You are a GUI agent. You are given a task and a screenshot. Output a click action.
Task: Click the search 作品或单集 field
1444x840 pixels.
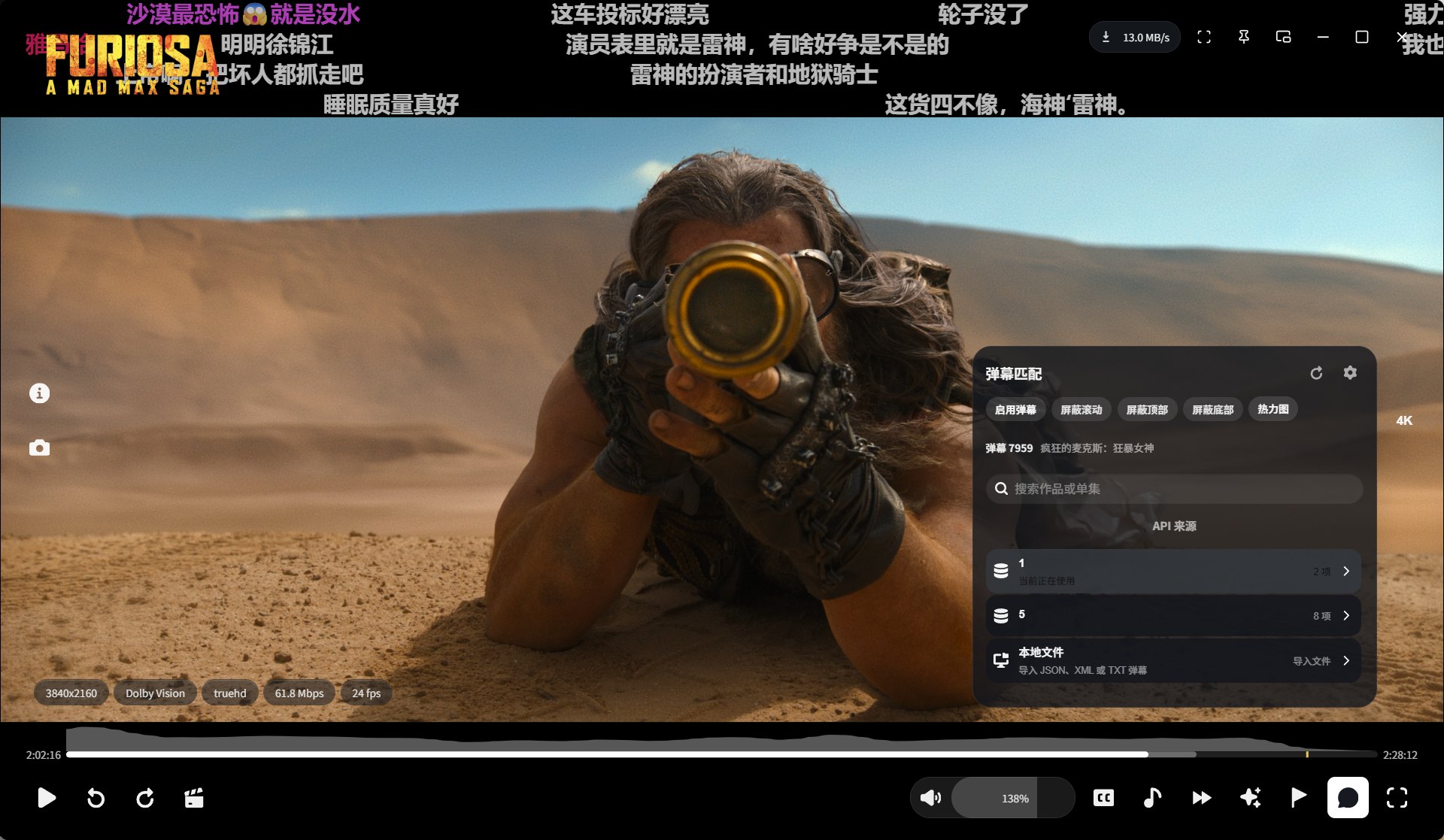pyautogui.click(x=1174, y=489)
